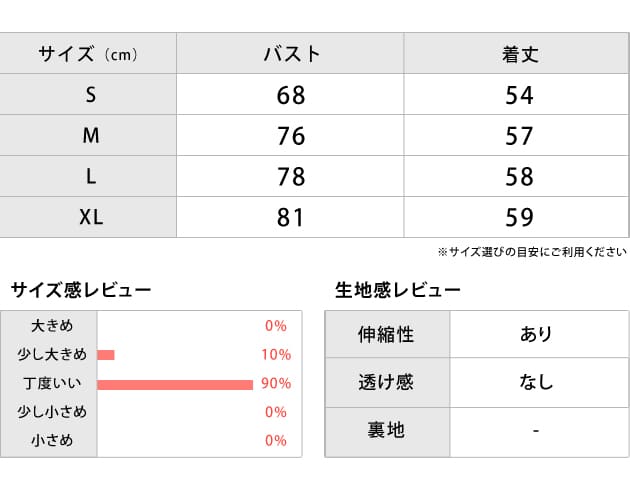Click the 透け感 value なし

click(536, 382)
